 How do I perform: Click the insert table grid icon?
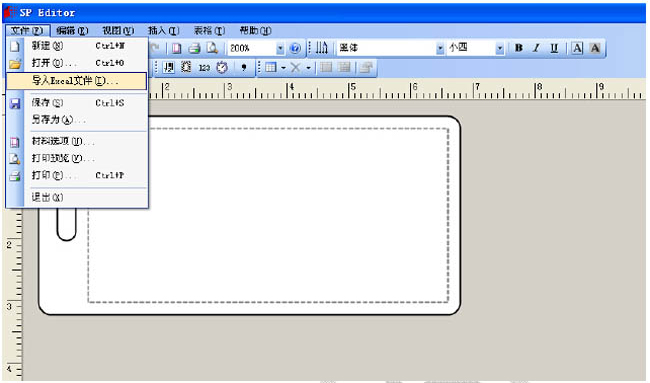pos(271,67)
